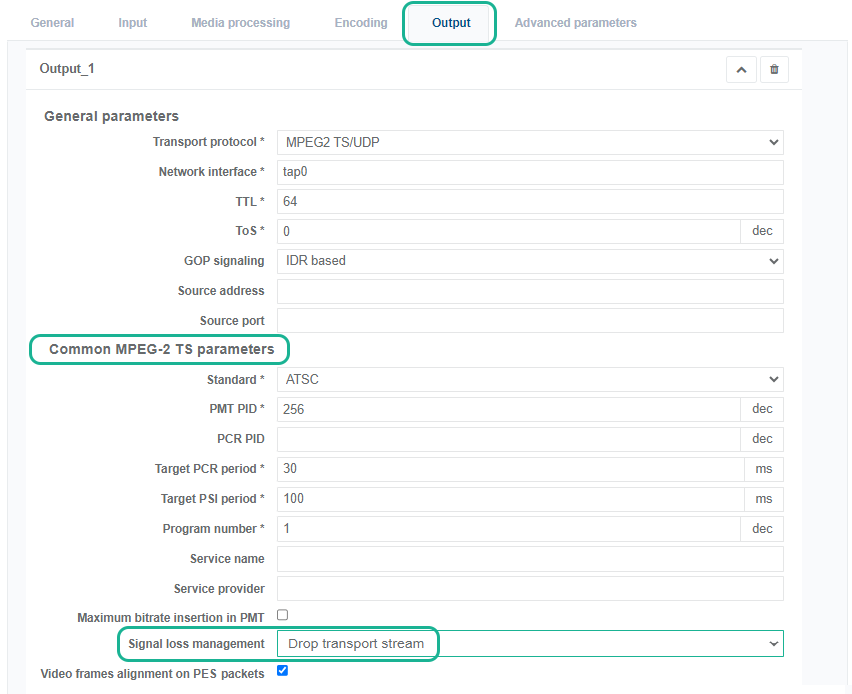This screenshot has height=694, width=852.
Task: Select the PMT PID input box
Action: click(x=508, y=409)
